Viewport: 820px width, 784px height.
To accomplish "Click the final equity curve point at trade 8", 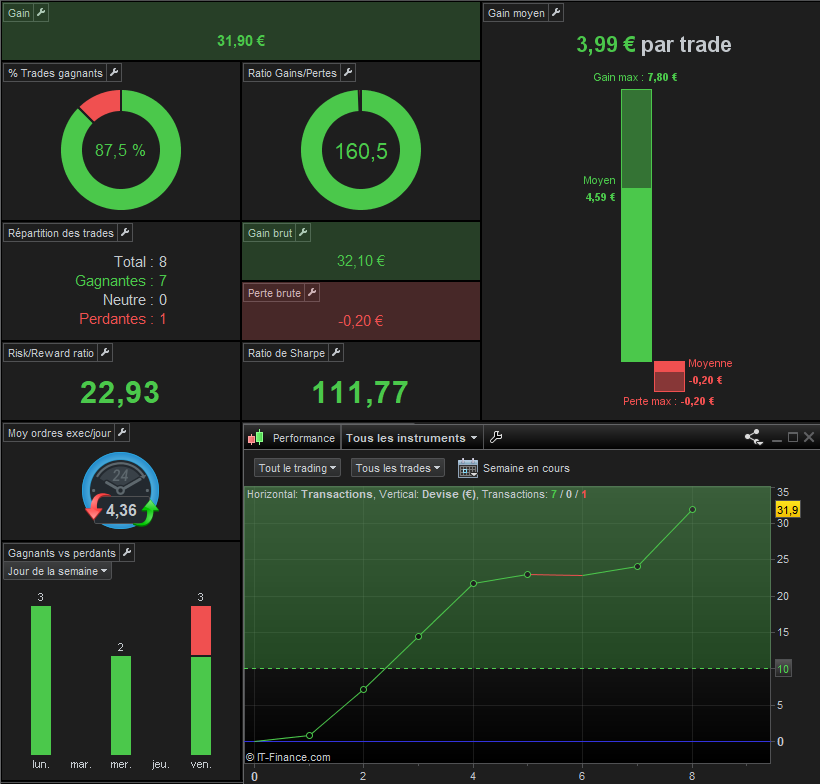I will (692, 509).
